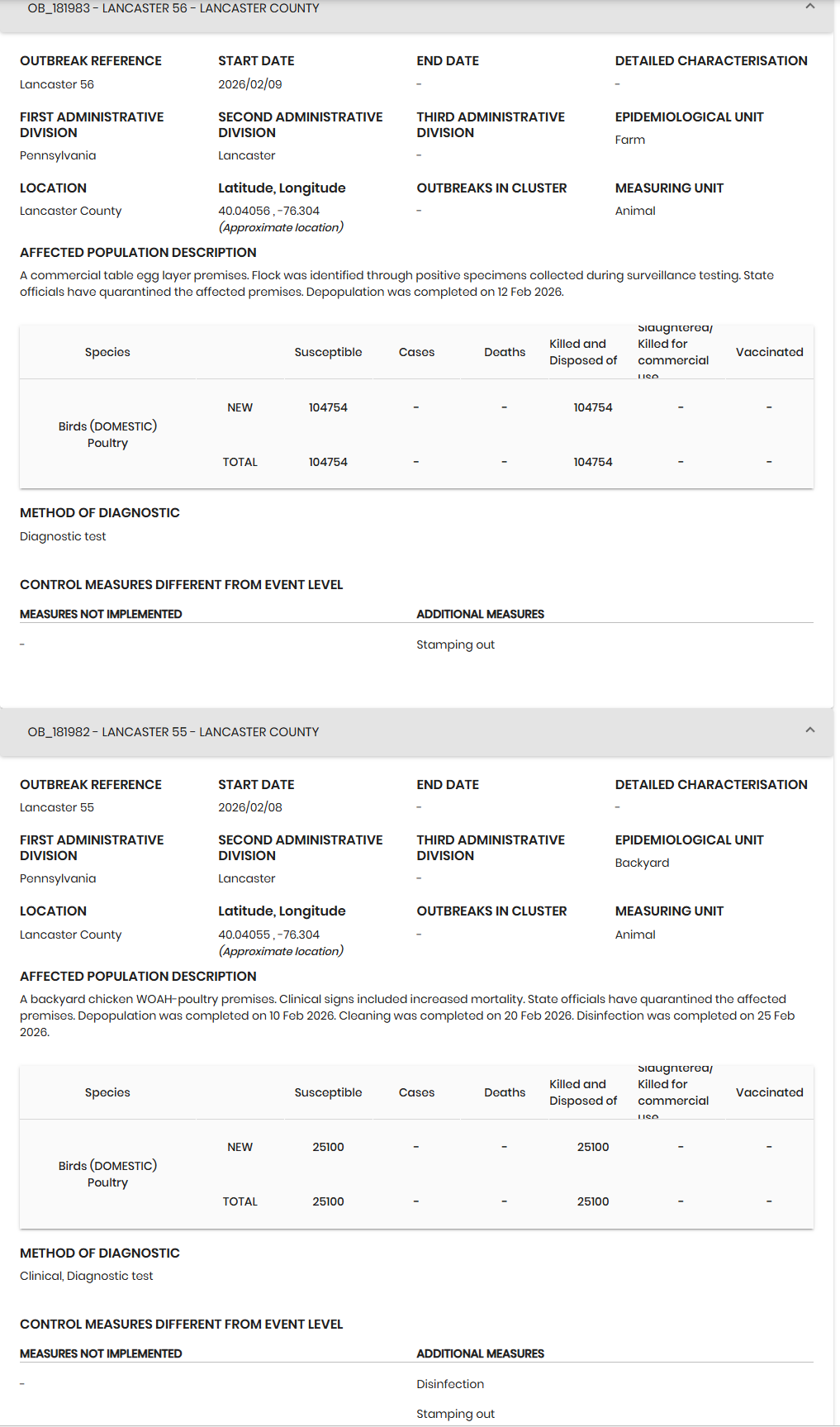
Task: Click the Backyard epidemiological unit value
Action: click(642, 863)
